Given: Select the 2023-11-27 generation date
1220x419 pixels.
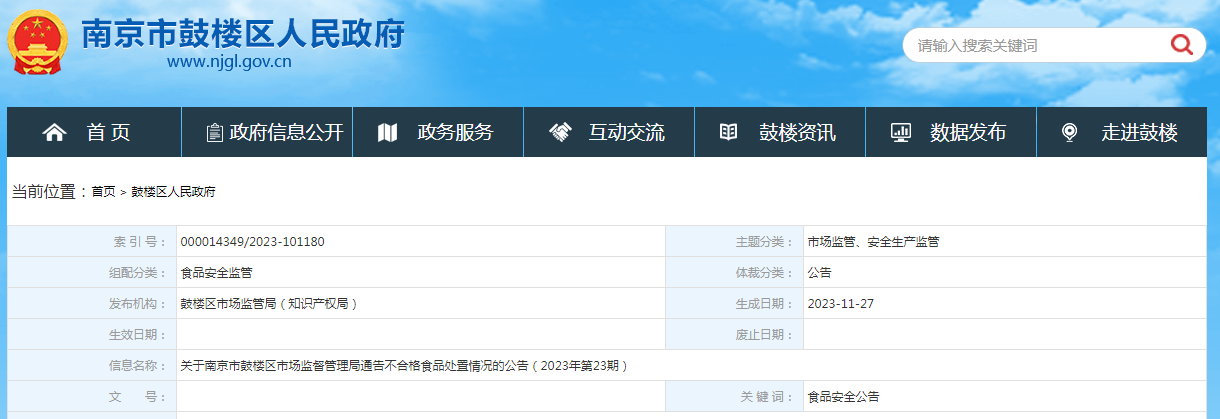Looking at the screenshot, I should coord(840,304).
